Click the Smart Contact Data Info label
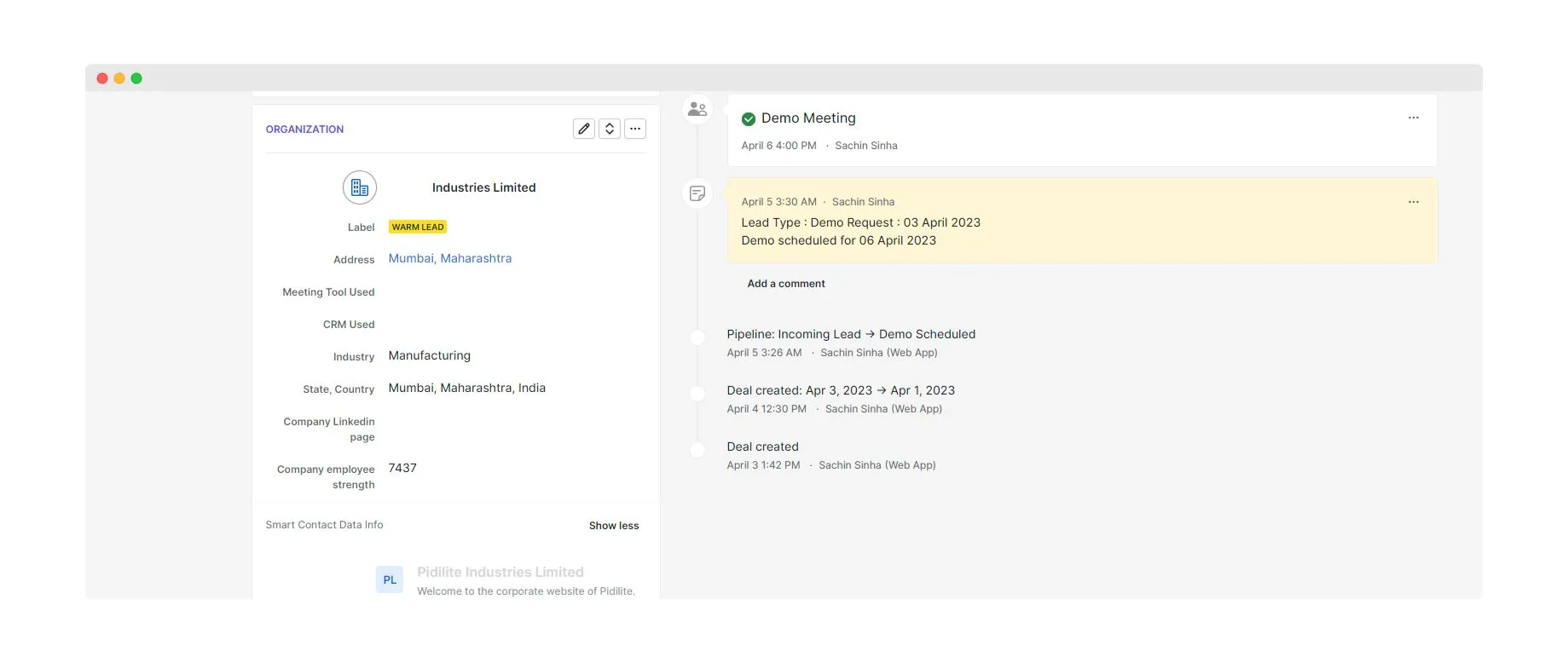The image size is (1568, 663). (324, 525)
